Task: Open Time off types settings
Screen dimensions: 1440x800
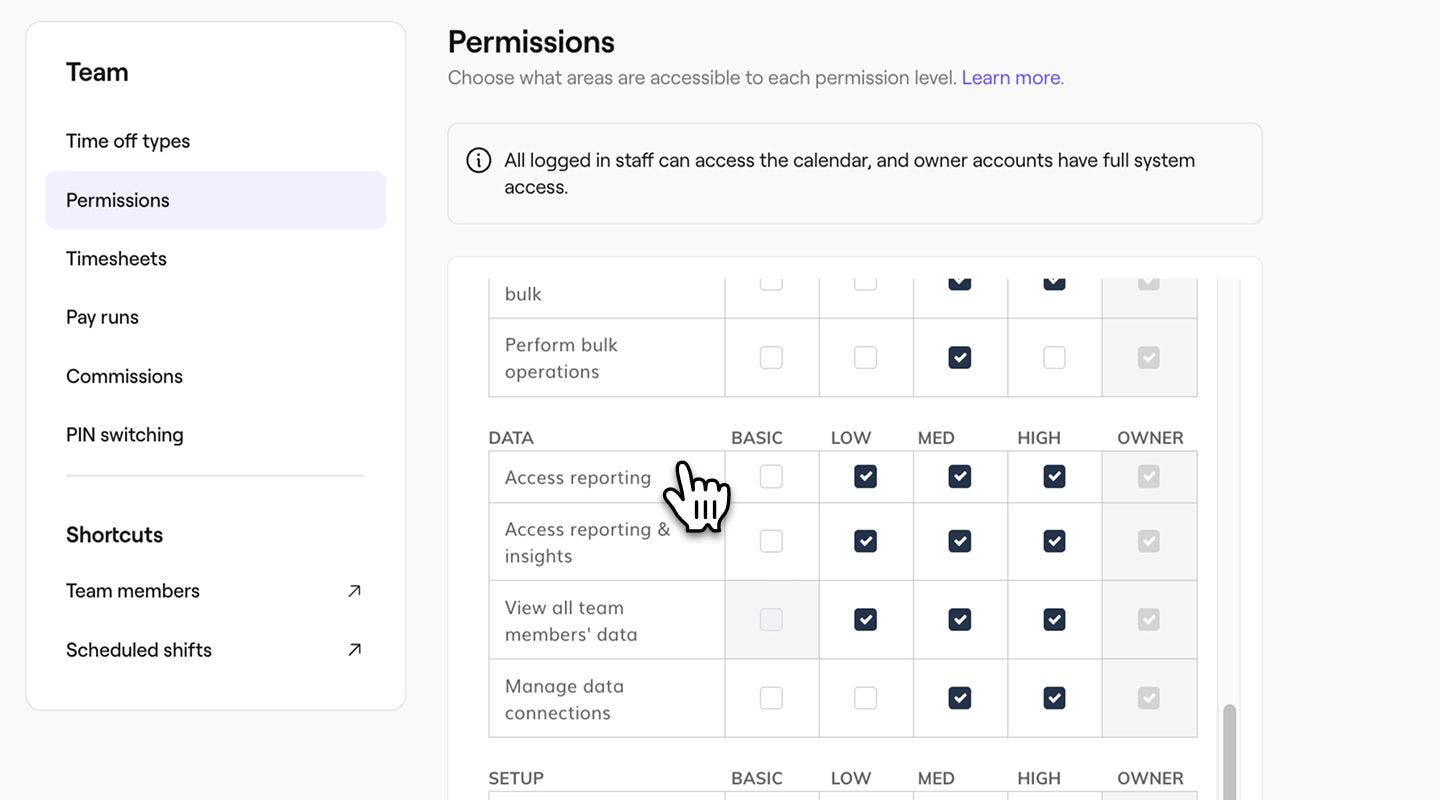Action: tap(128, 141)
